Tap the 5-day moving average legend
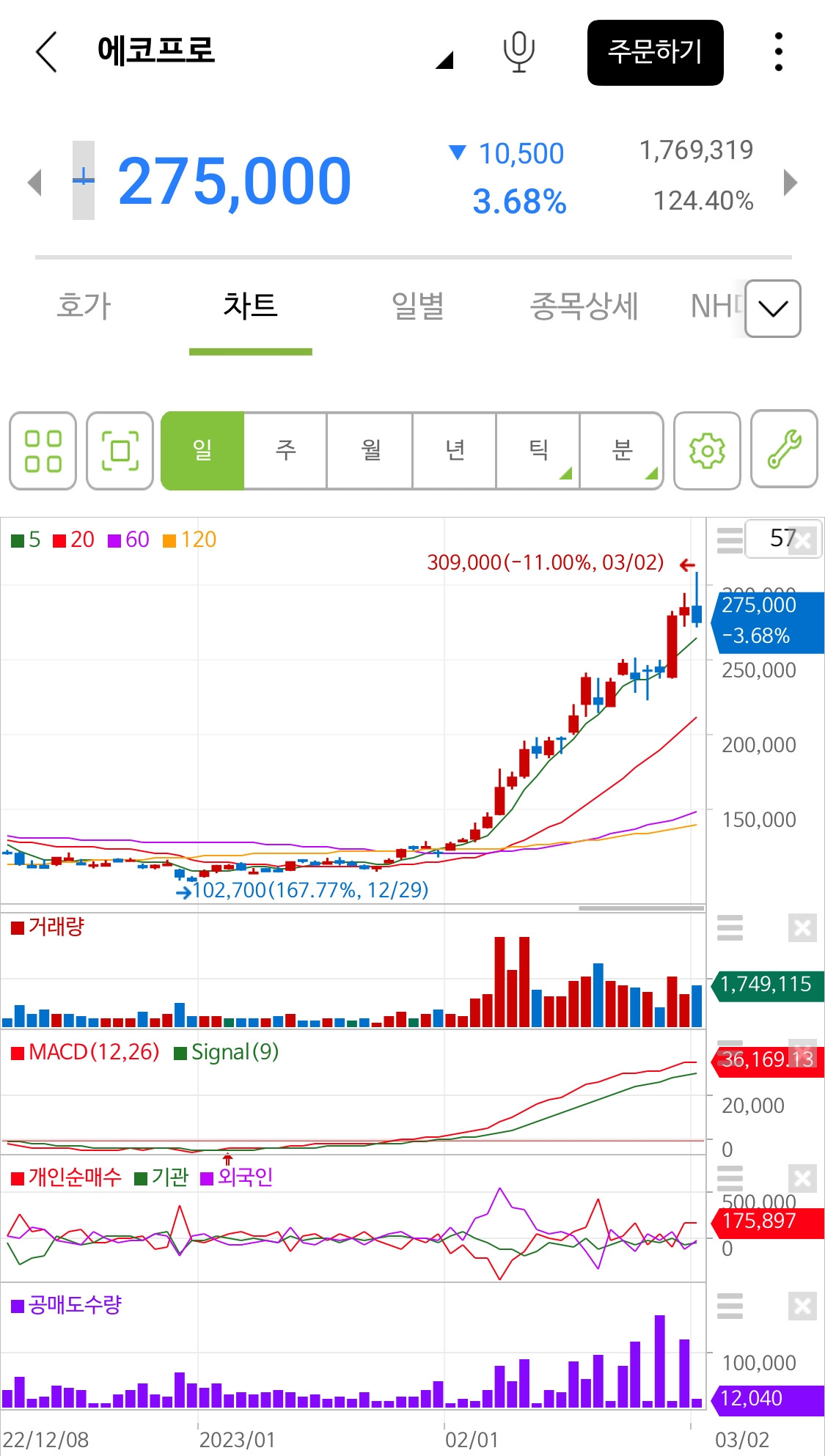 (x=26, y=540)
